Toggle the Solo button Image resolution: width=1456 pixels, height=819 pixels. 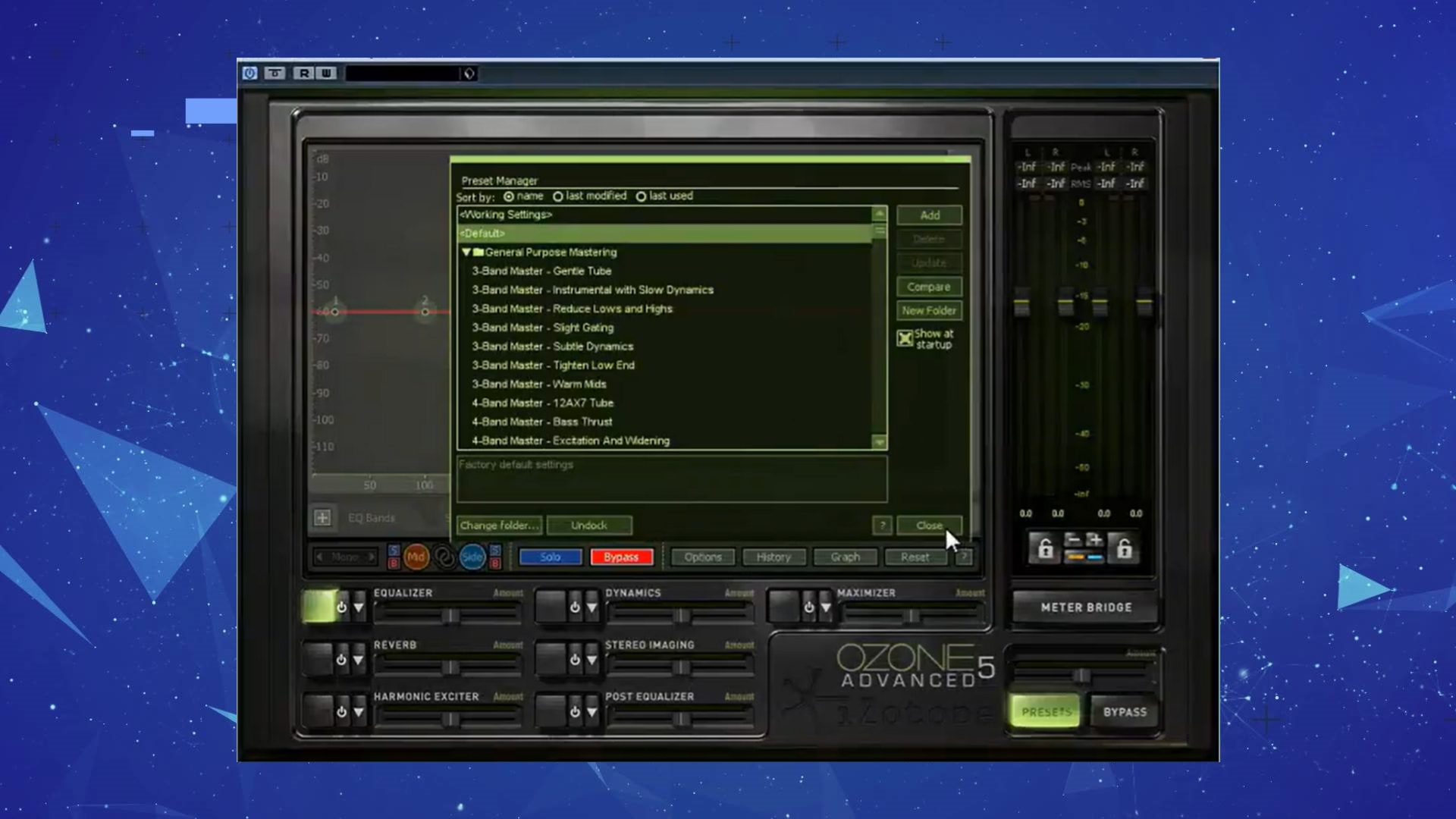point(550,557)
